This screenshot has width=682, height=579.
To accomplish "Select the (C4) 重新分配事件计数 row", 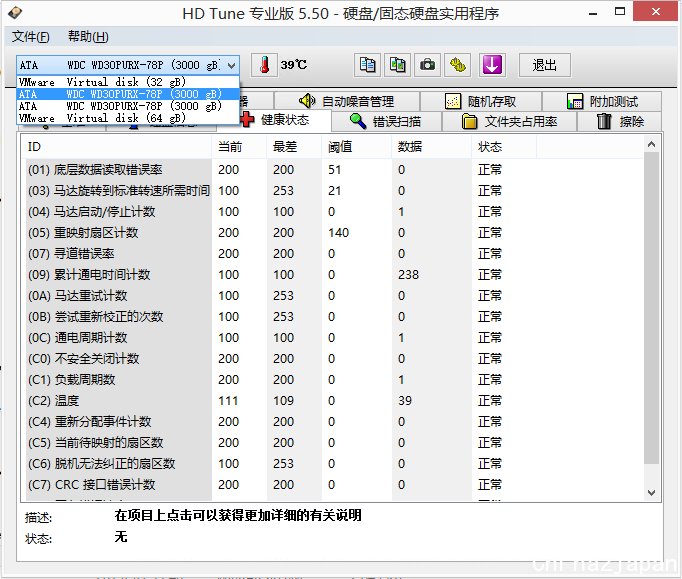I will [x=333, y=422].
